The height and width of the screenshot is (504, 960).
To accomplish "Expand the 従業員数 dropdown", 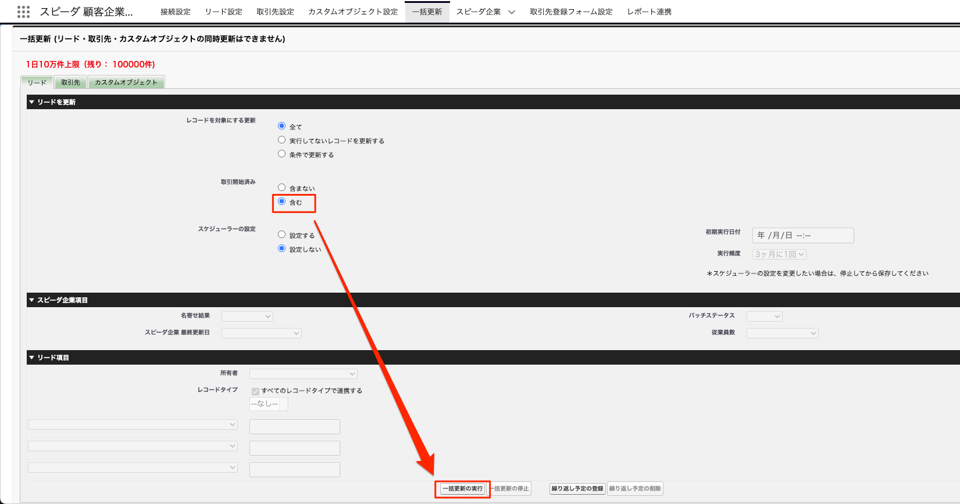I will 782,333.
